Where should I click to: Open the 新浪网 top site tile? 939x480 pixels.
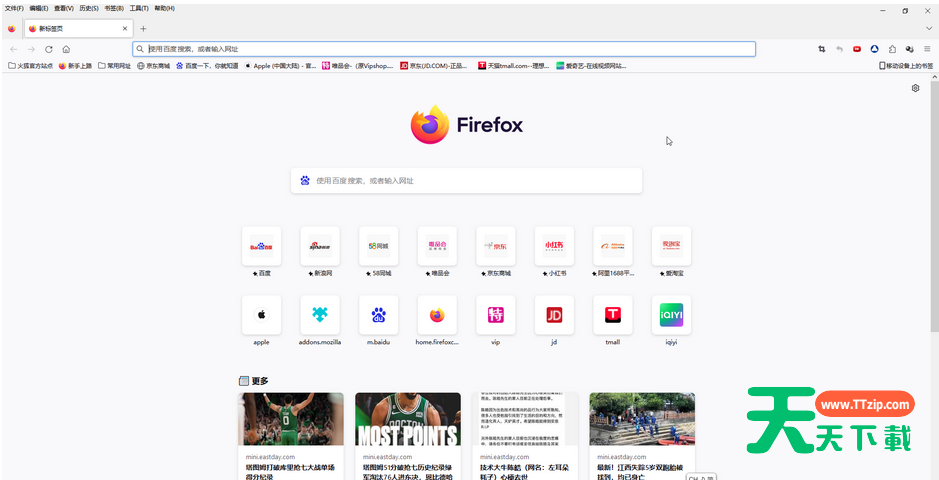point(320,246)
